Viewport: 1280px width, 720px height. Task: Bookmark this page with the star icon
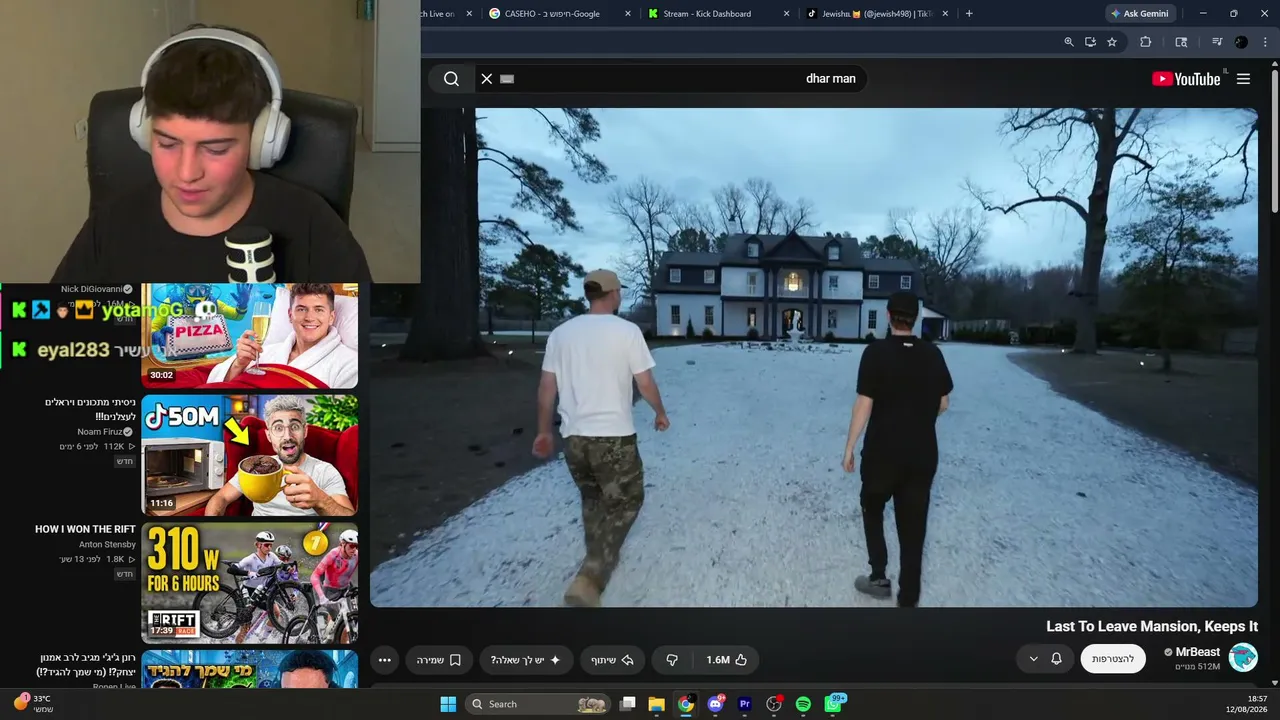1112,42
